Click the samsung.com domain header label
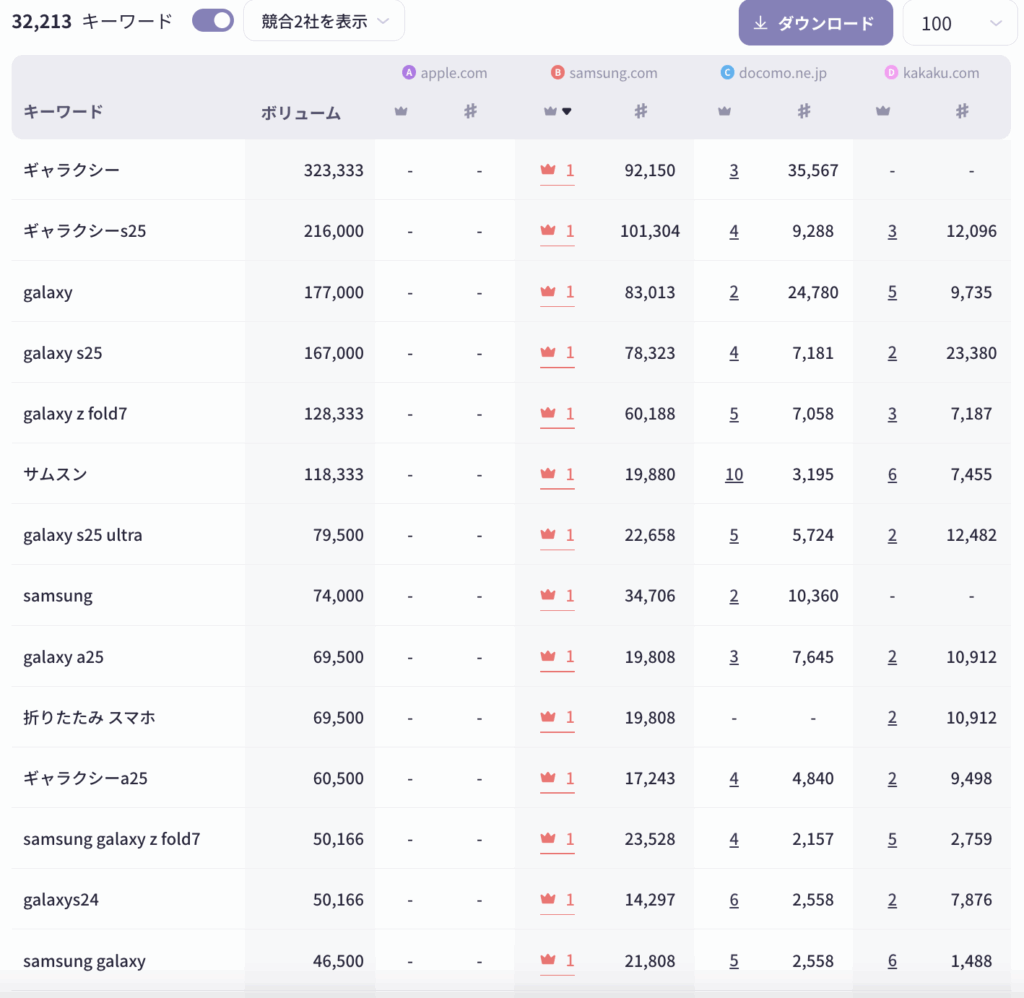 (x=613, y=73)
